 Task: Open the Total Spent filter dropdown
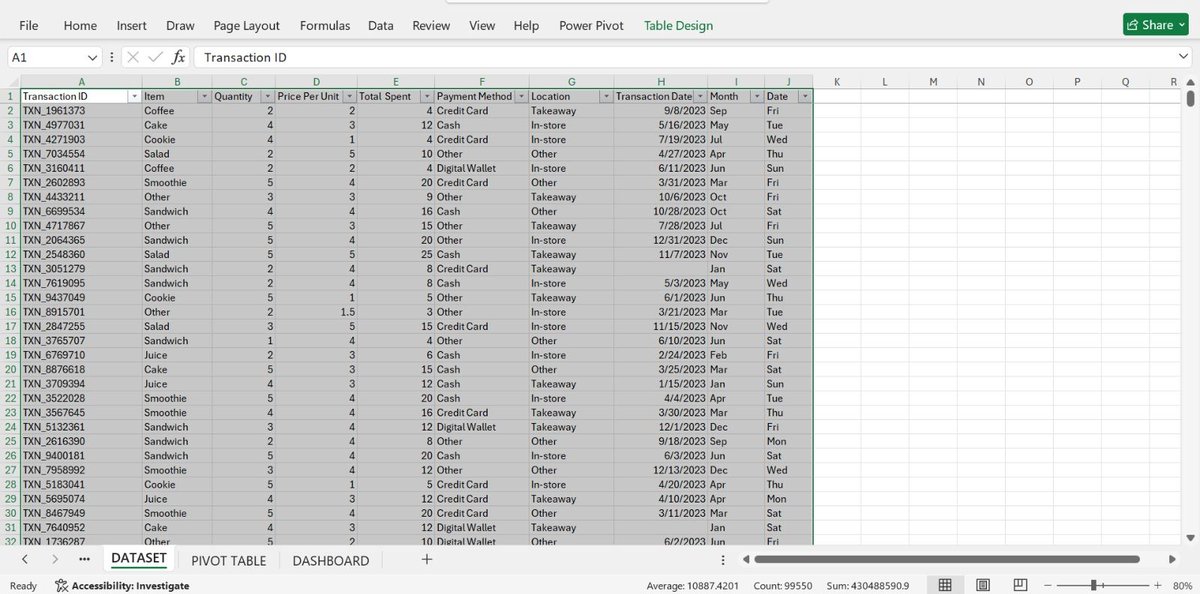tap(425, 96)
